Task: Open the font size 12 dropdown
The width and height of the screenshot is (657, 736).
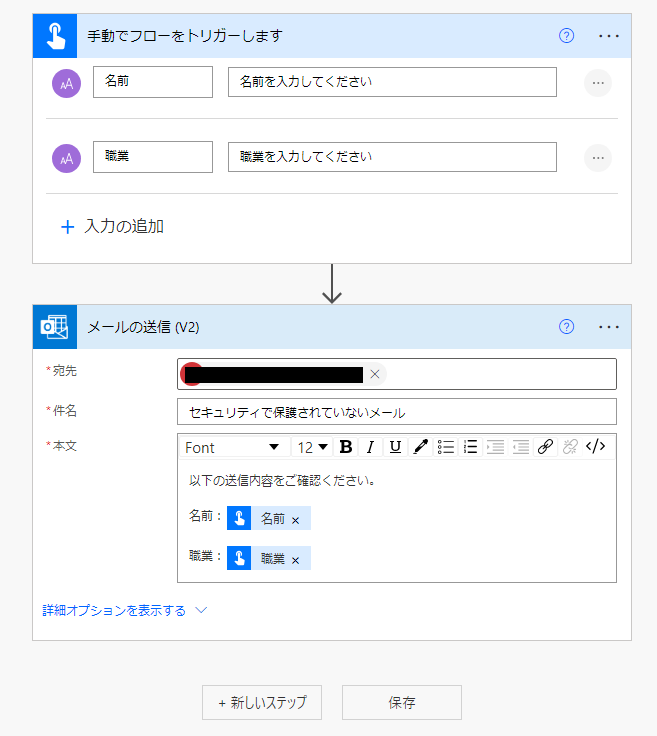Action: pos(313,447)
